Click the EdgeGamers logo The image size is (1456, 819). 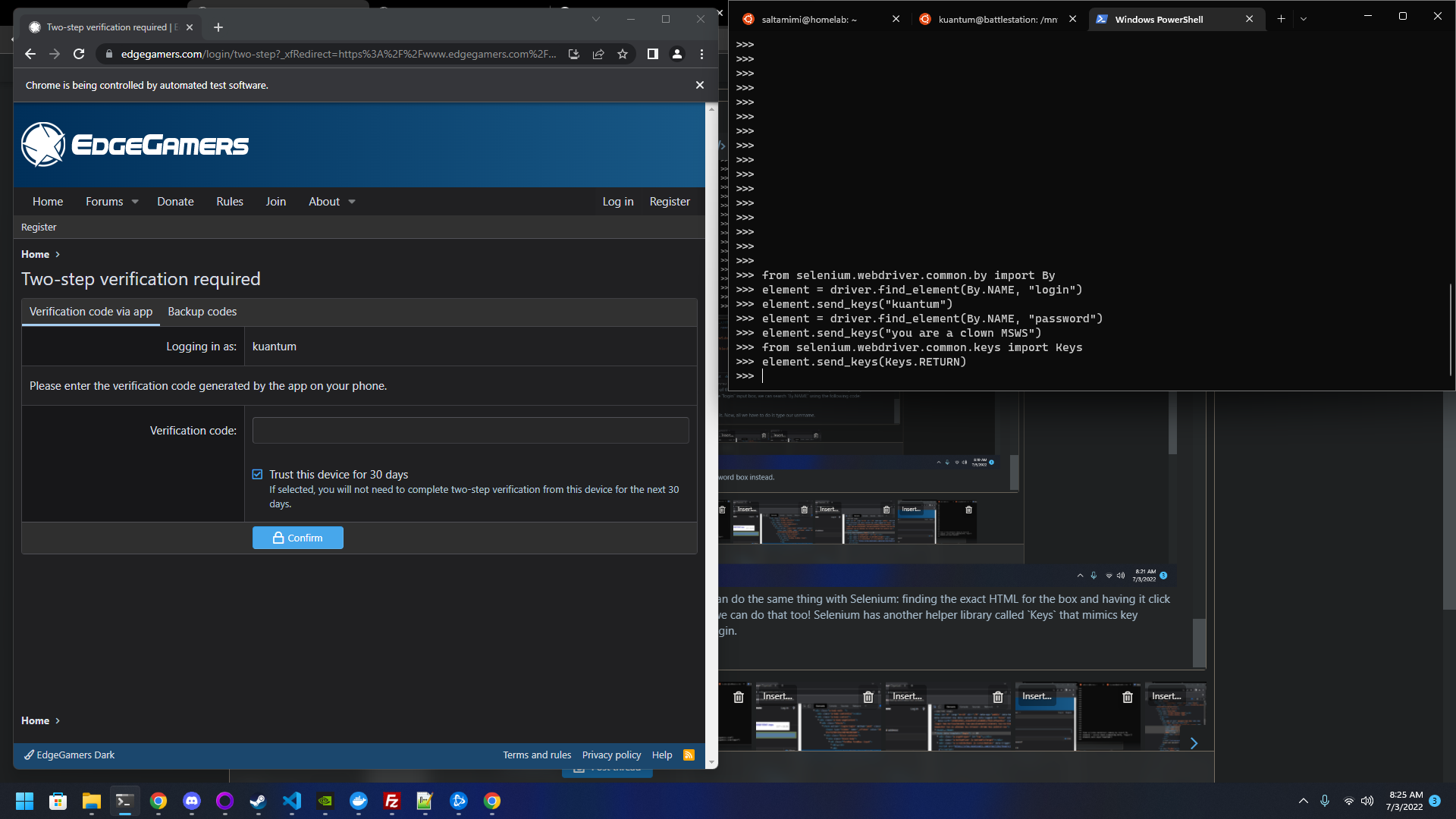135,144
